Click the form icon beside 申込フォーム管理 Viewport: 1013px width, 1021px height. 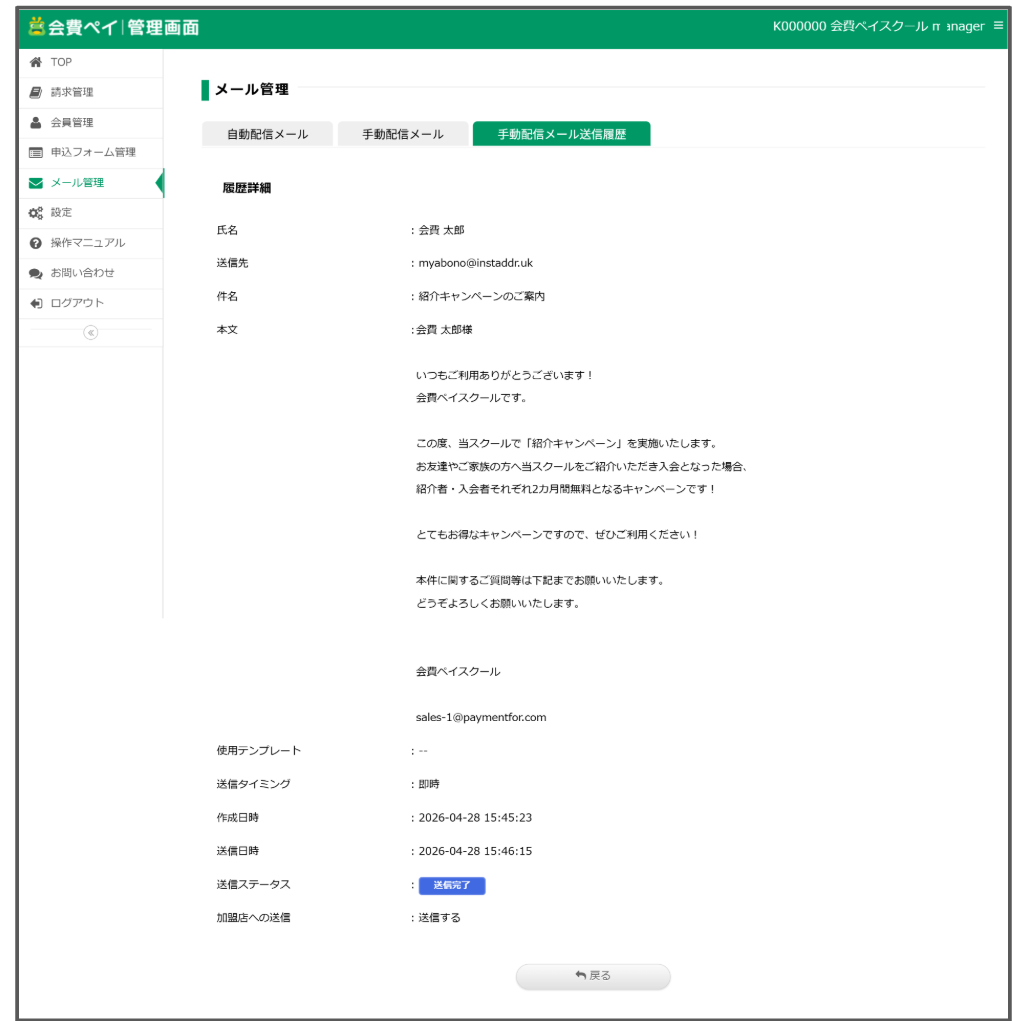(36, 152)
